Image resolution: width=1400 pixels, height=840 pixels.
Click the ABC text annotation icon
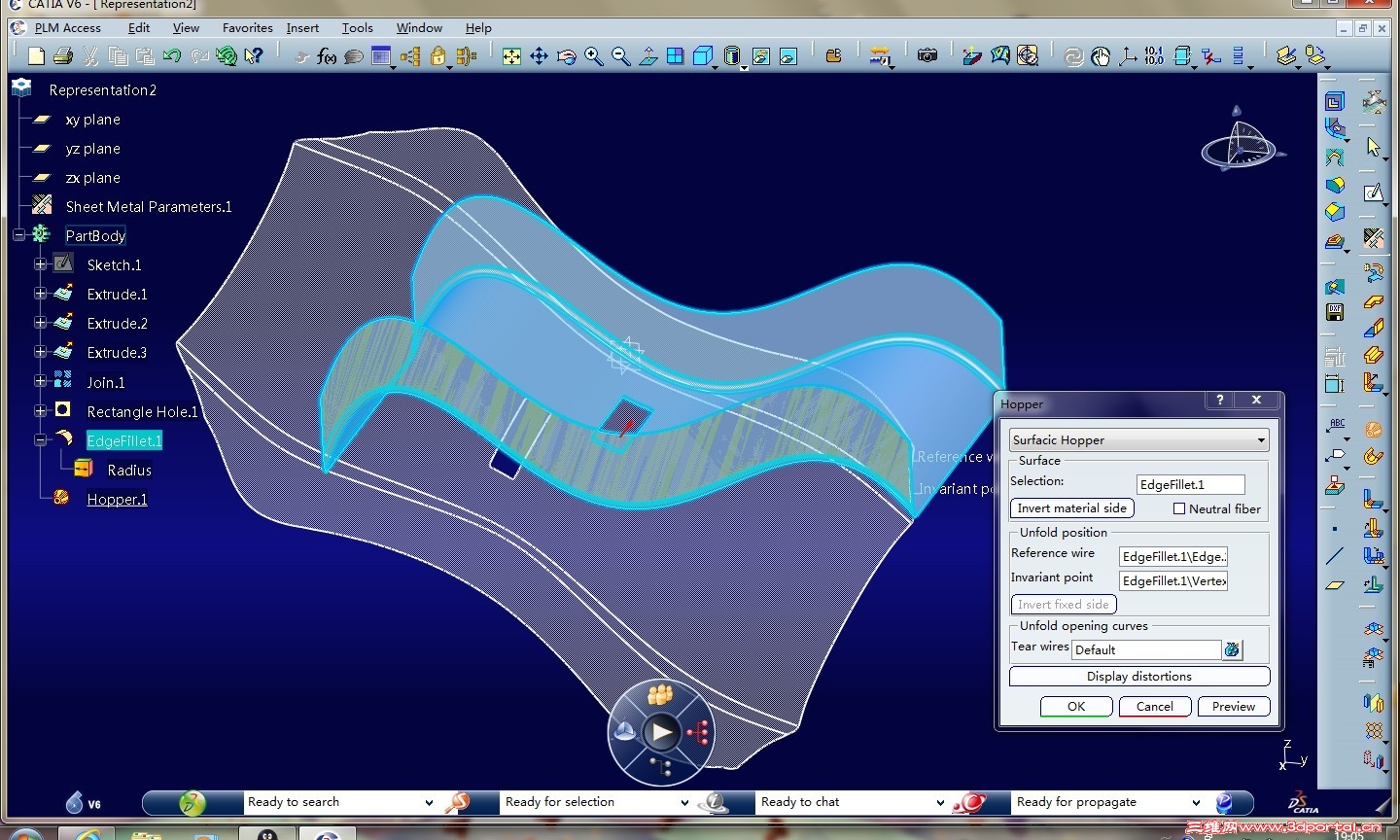1336,425
